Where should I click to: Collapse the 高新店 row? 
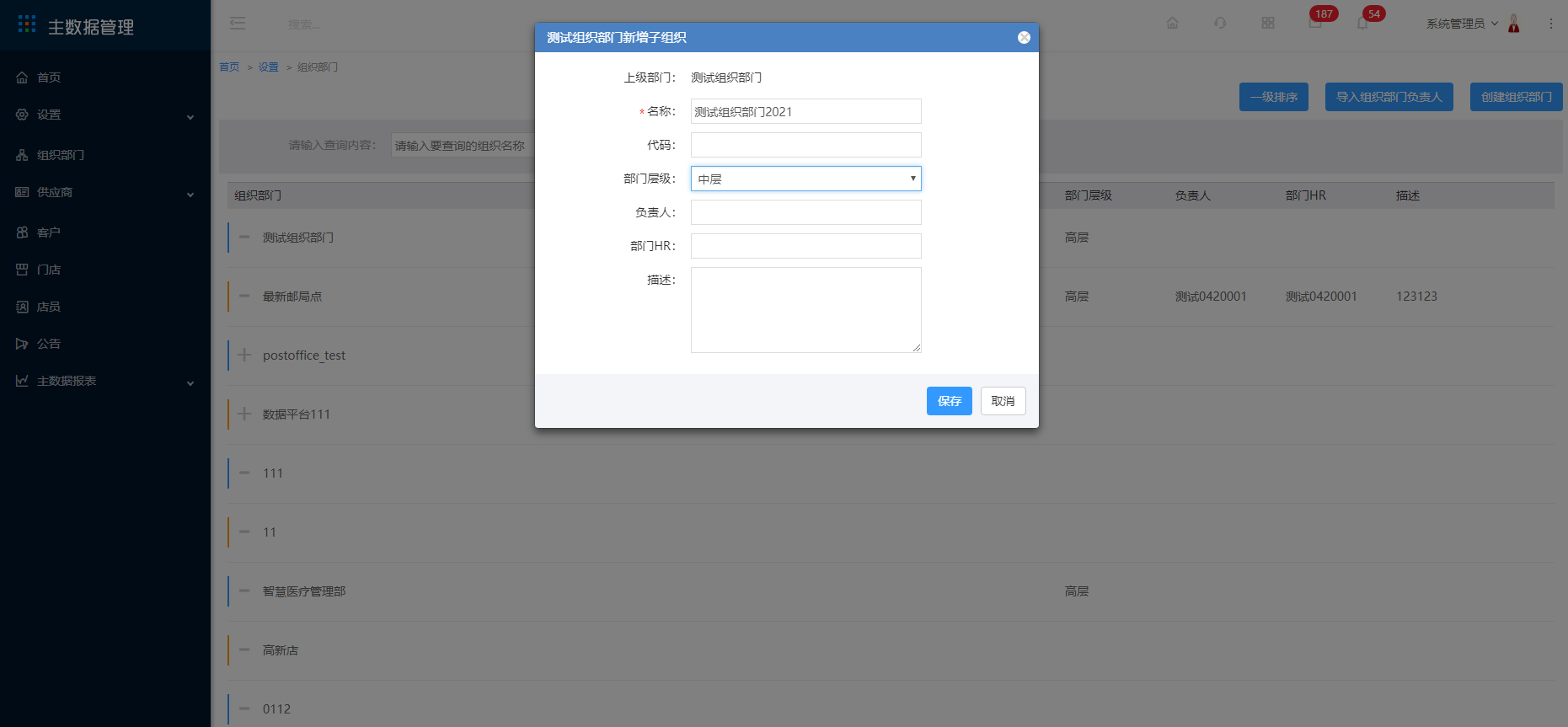pos(244,650)
